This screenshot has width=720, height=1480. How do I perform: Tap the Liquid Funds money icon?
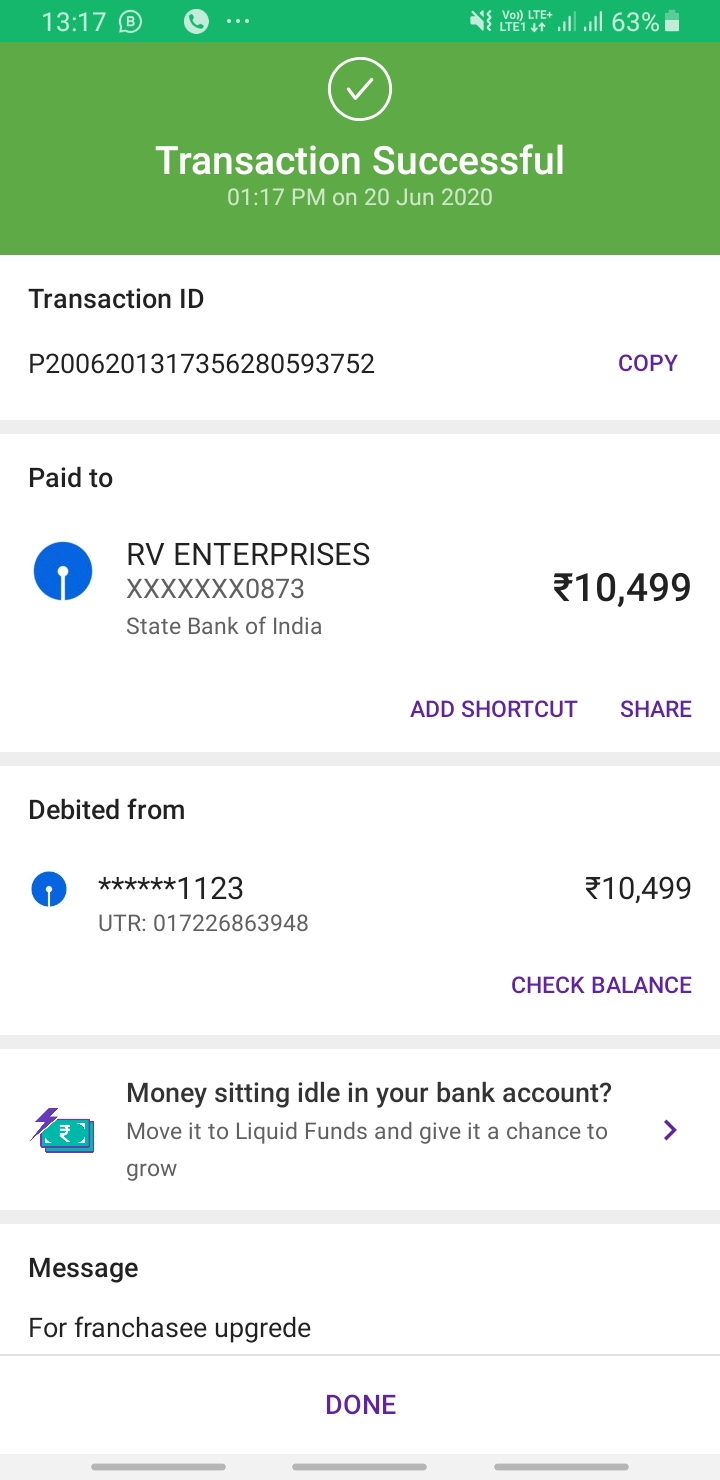point(62,1130)
